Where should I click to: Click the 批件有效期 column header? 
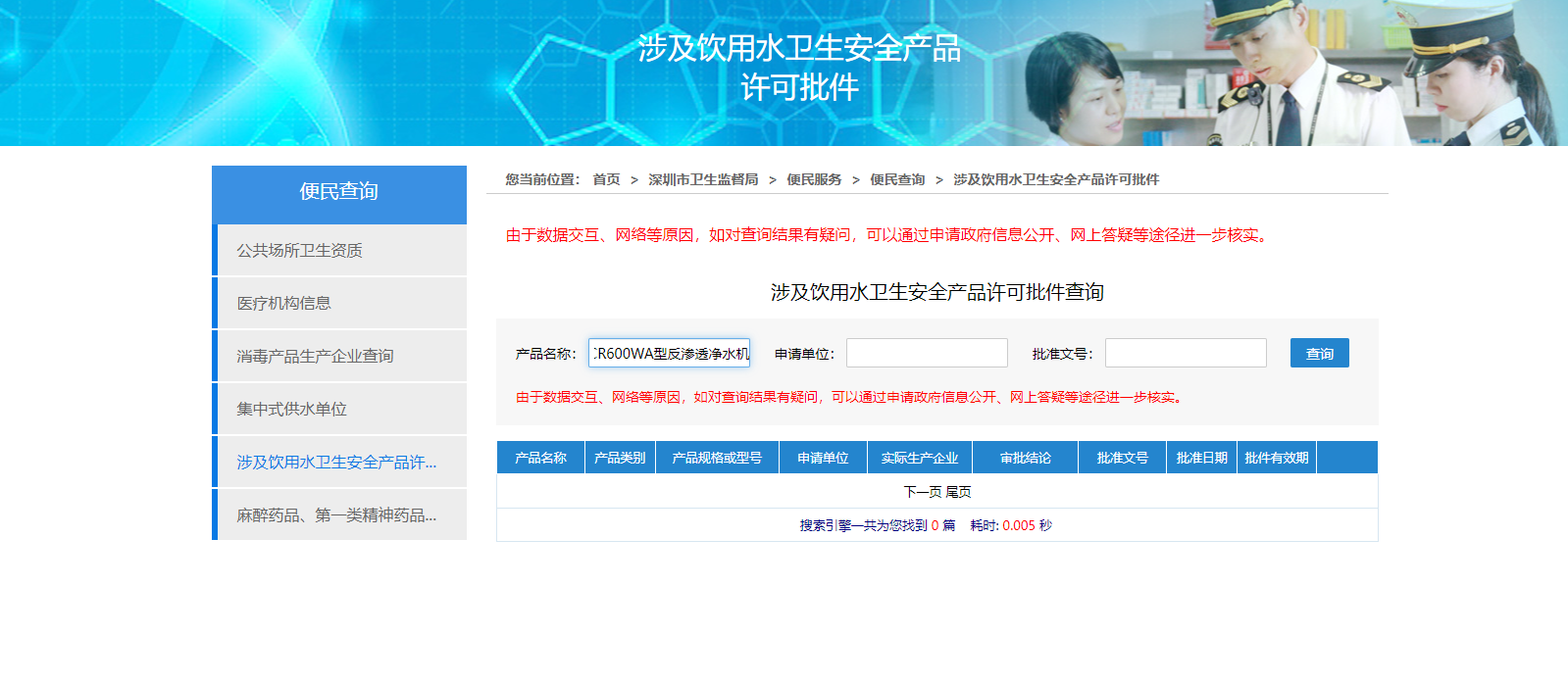pyautogui.click(x=1276, y=458)
